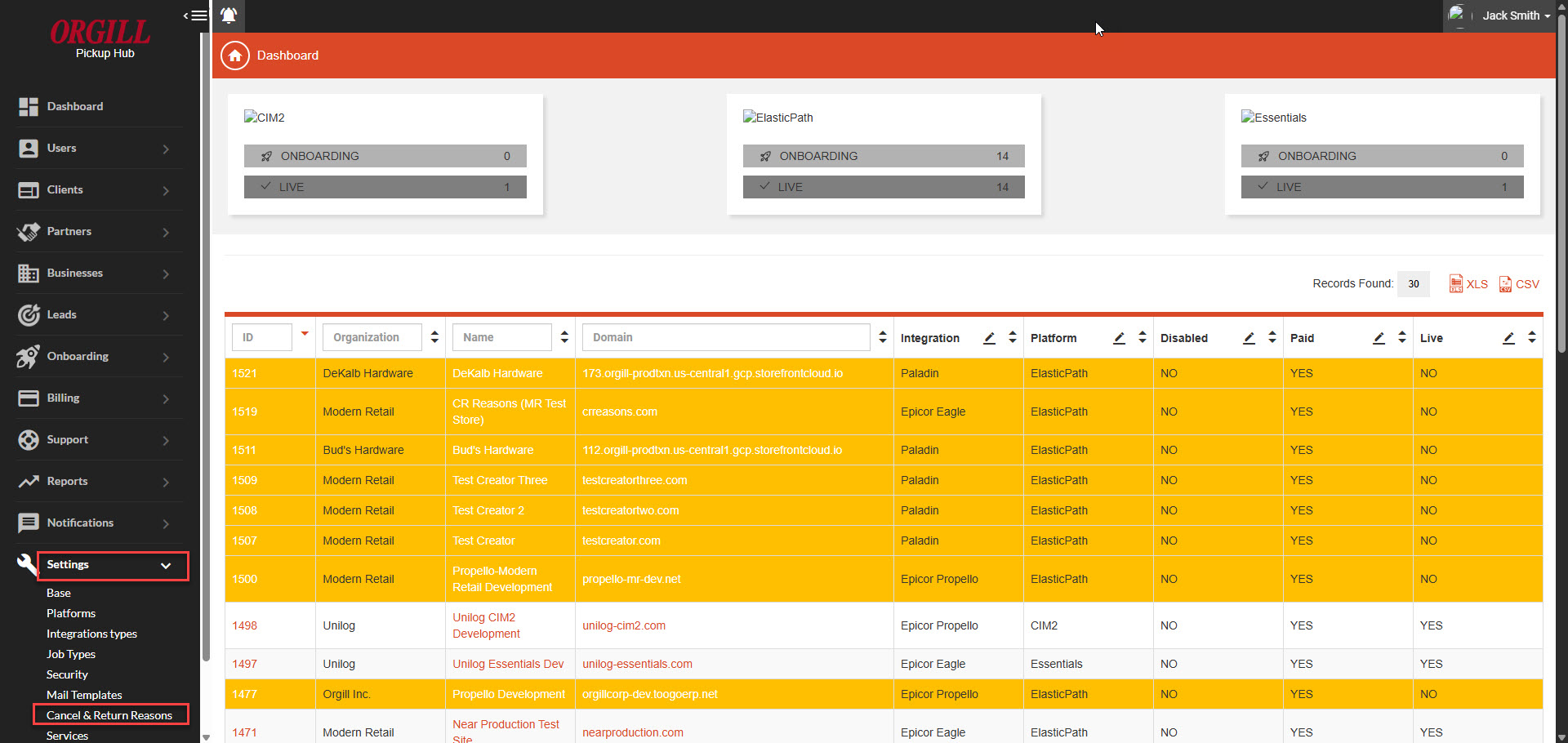The height and width of the screenshot is (743, 1568).
Task: Click the Users icon in sidebar
Action: [29, 149]
